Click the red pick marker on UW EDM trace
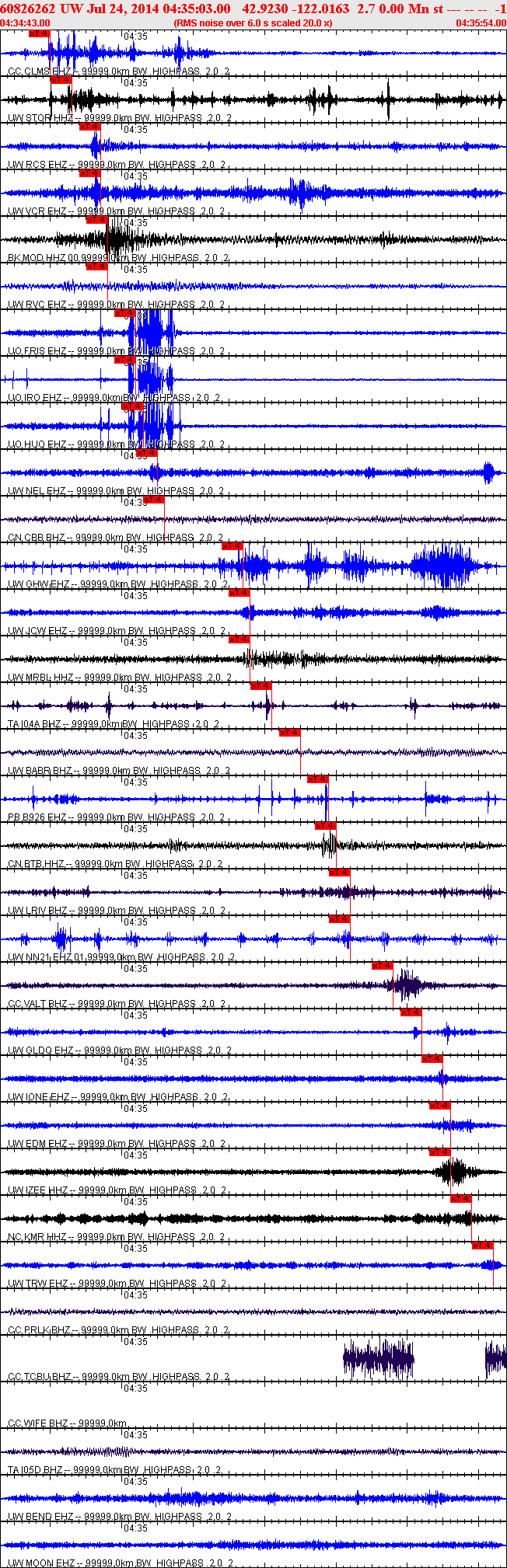Screen dimensions: 507x1568 (439, 1106)
